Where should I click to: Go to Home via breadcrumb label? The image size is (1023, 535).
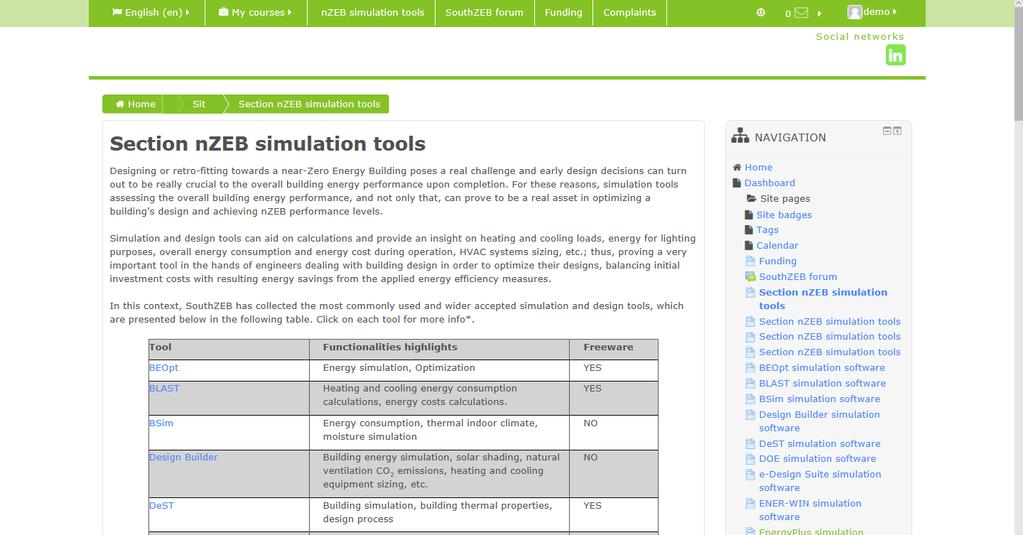coord(142,104)
